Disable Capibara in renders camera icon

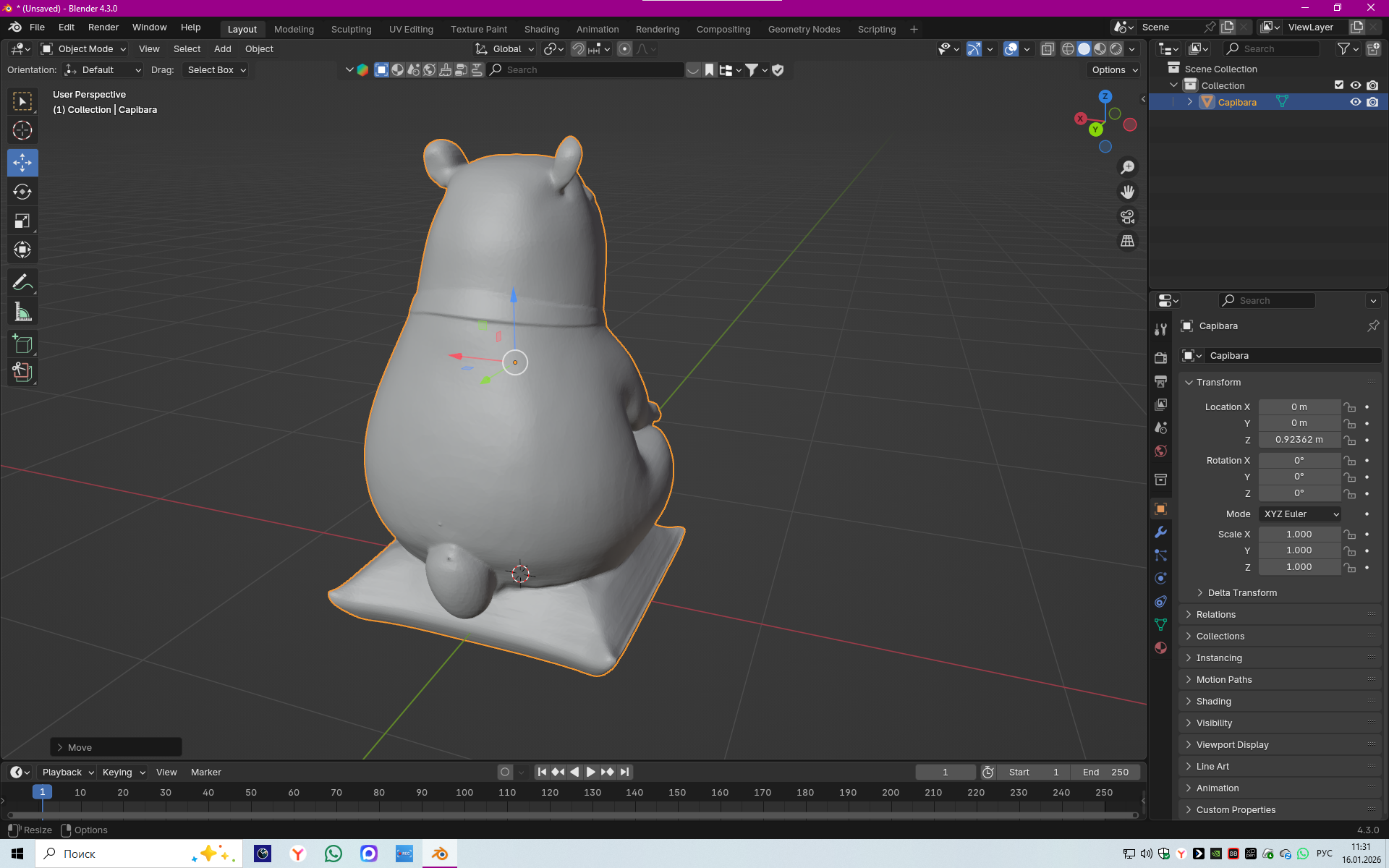[1372, 102]
